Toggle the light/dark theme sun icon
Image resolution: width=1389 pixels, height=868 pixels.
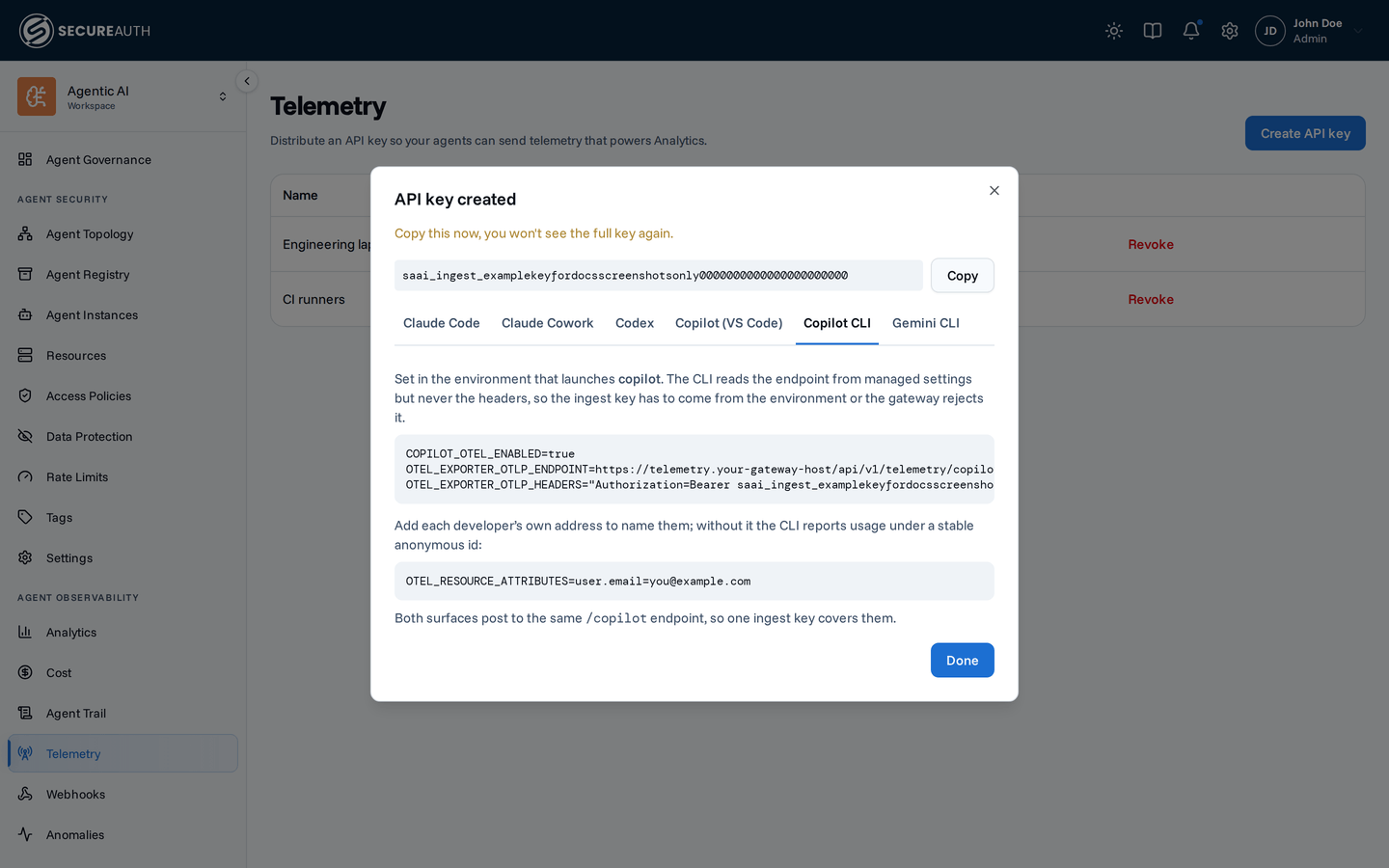(x=1114, y=31)
